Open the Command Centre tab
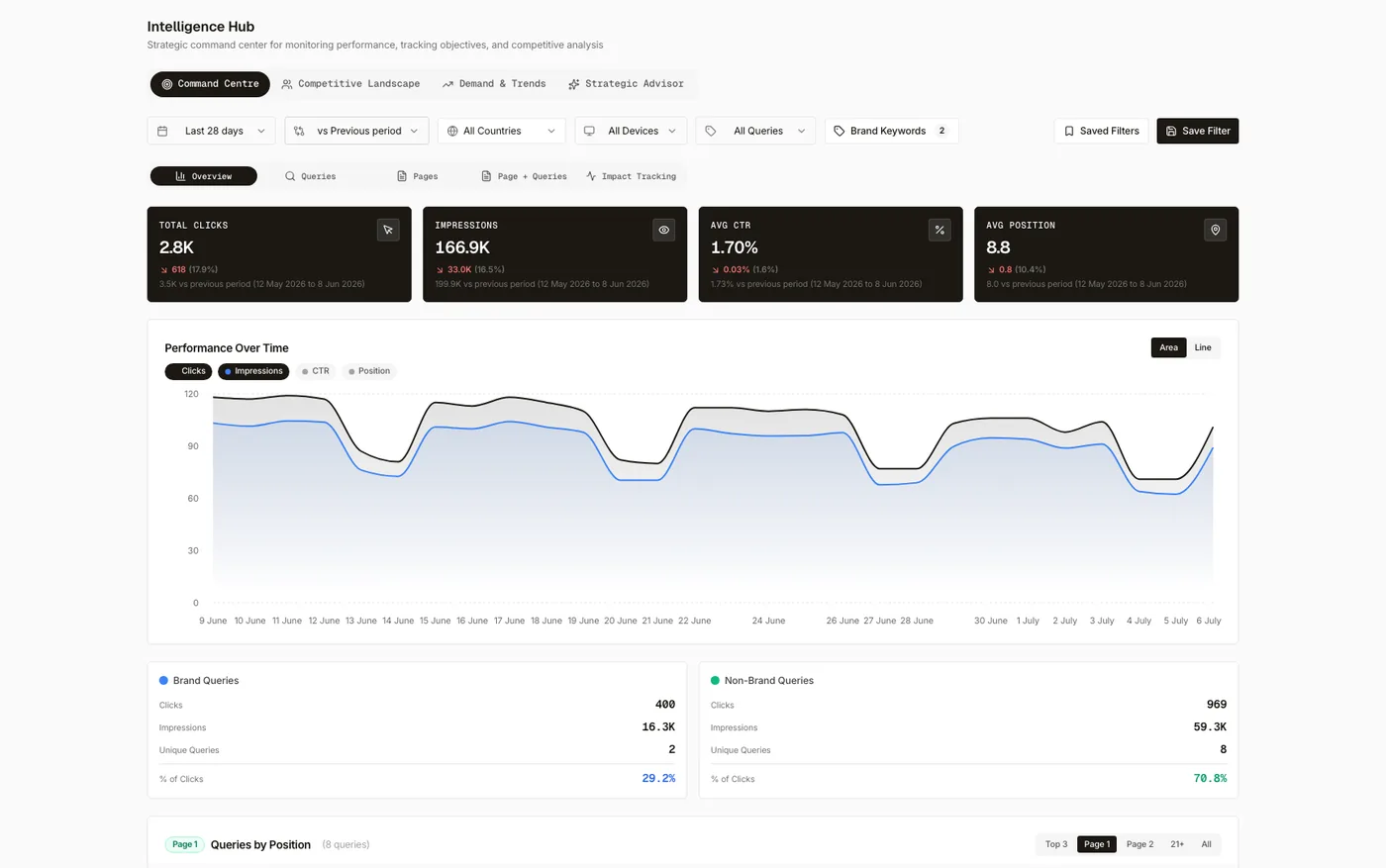The image size is (1386, 868). 210,84
